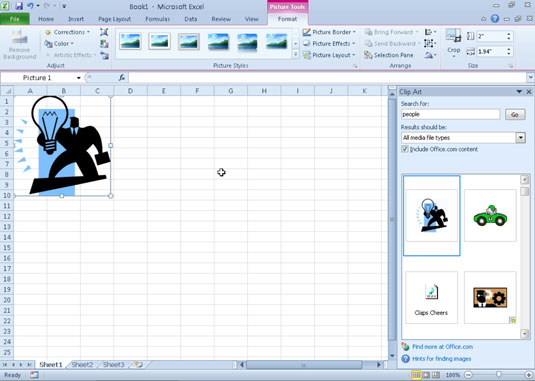Image resolution: width=535 pixels, height=381 pixels.
Task: Open the Corrections menu
Action: click(x=68, y=32)
